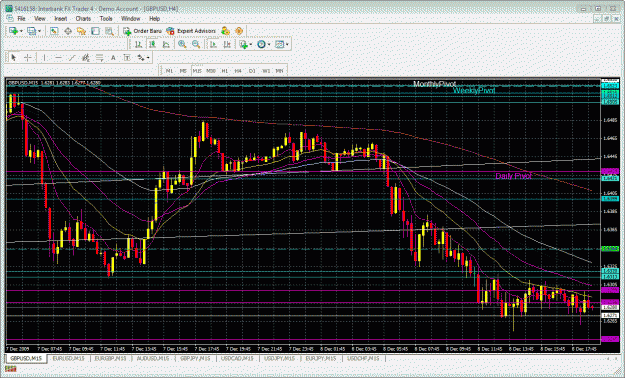Select the text tool A
Screen dimensions: 625x378
pyautogui.click(x=113, y=58)
